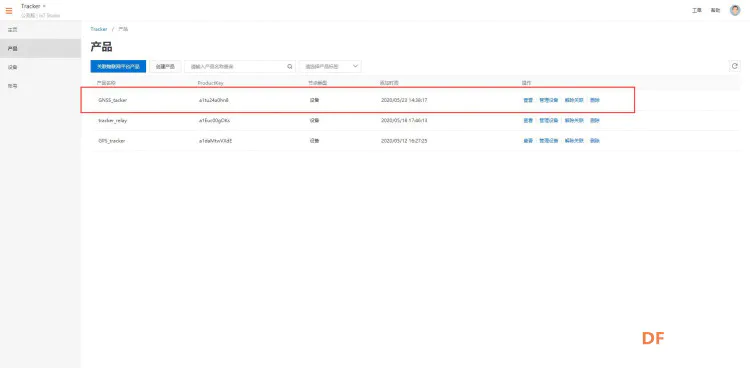Click the blue 关联物联网平台产品 button

[x=118, y=67]
